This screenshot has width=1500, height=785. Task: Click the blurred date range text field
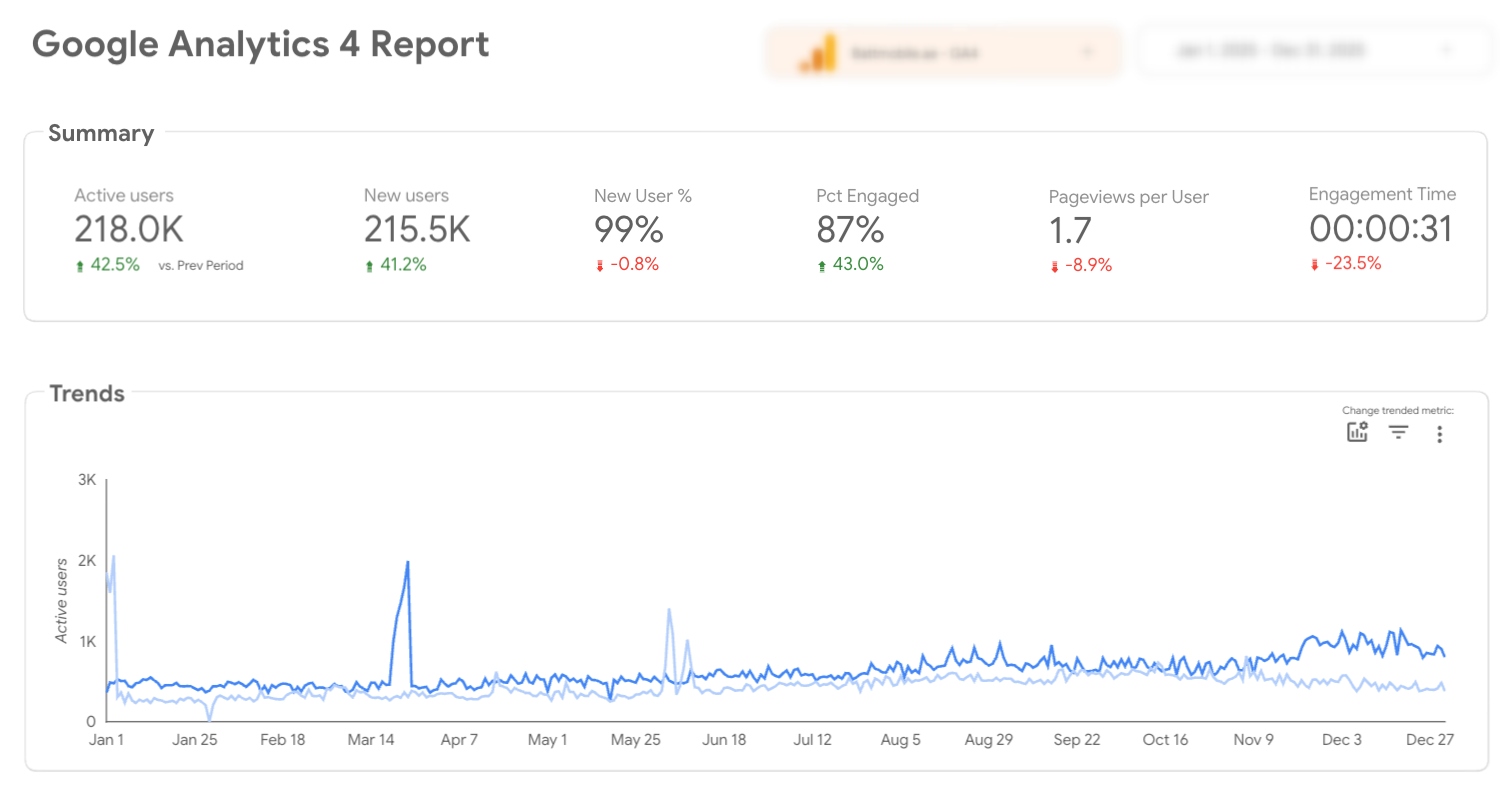1286,50
